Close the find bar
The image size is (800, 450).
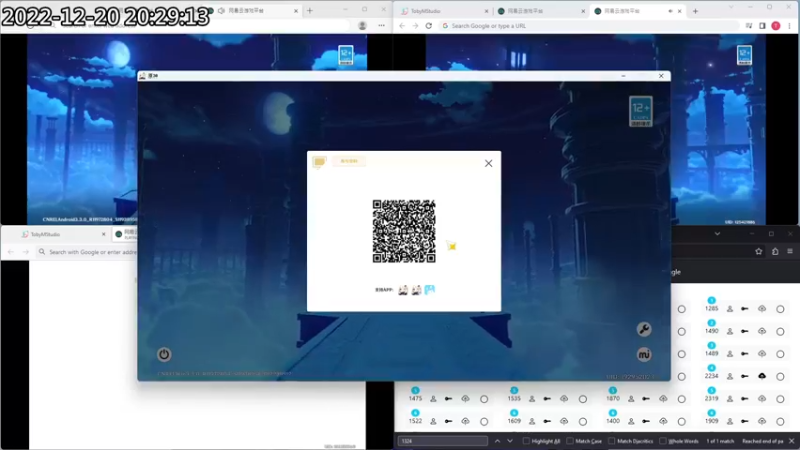pyautogui.click(x=791, y=441)
